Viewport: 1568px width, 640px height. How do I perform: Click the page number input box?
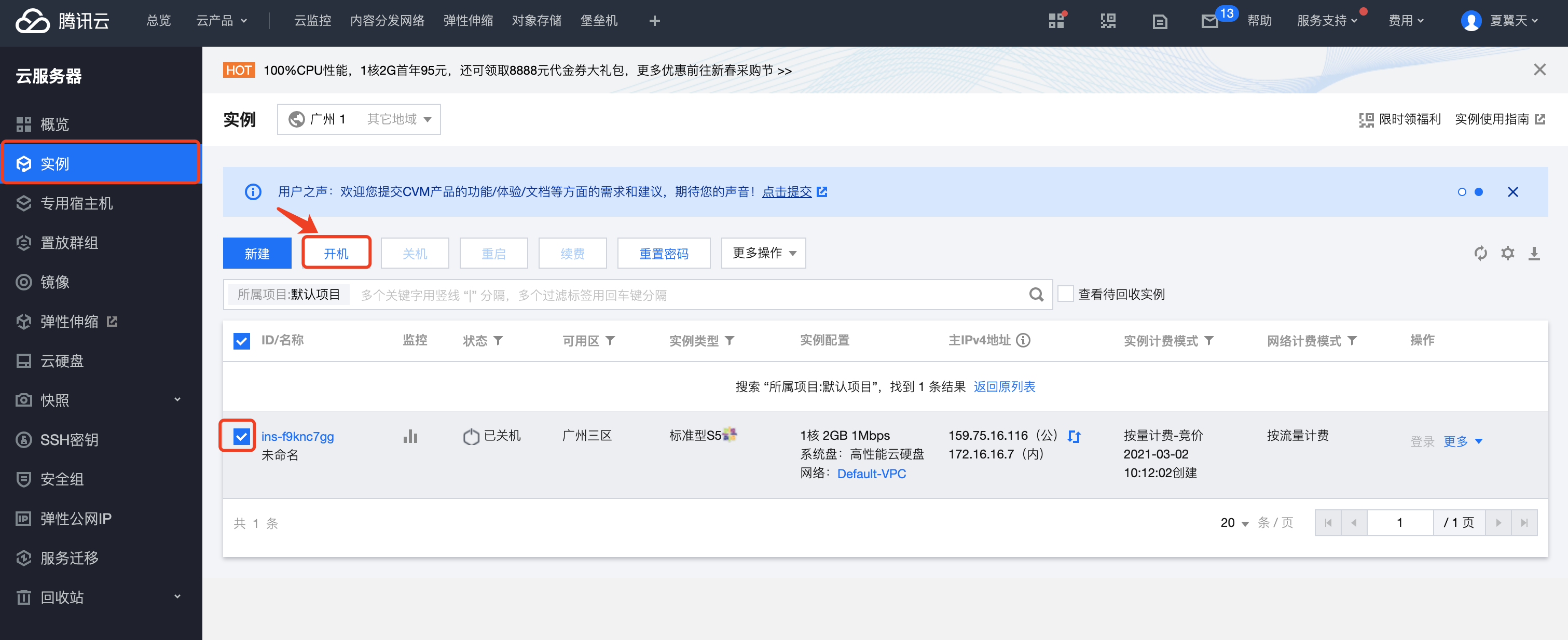pos(1399,523)
